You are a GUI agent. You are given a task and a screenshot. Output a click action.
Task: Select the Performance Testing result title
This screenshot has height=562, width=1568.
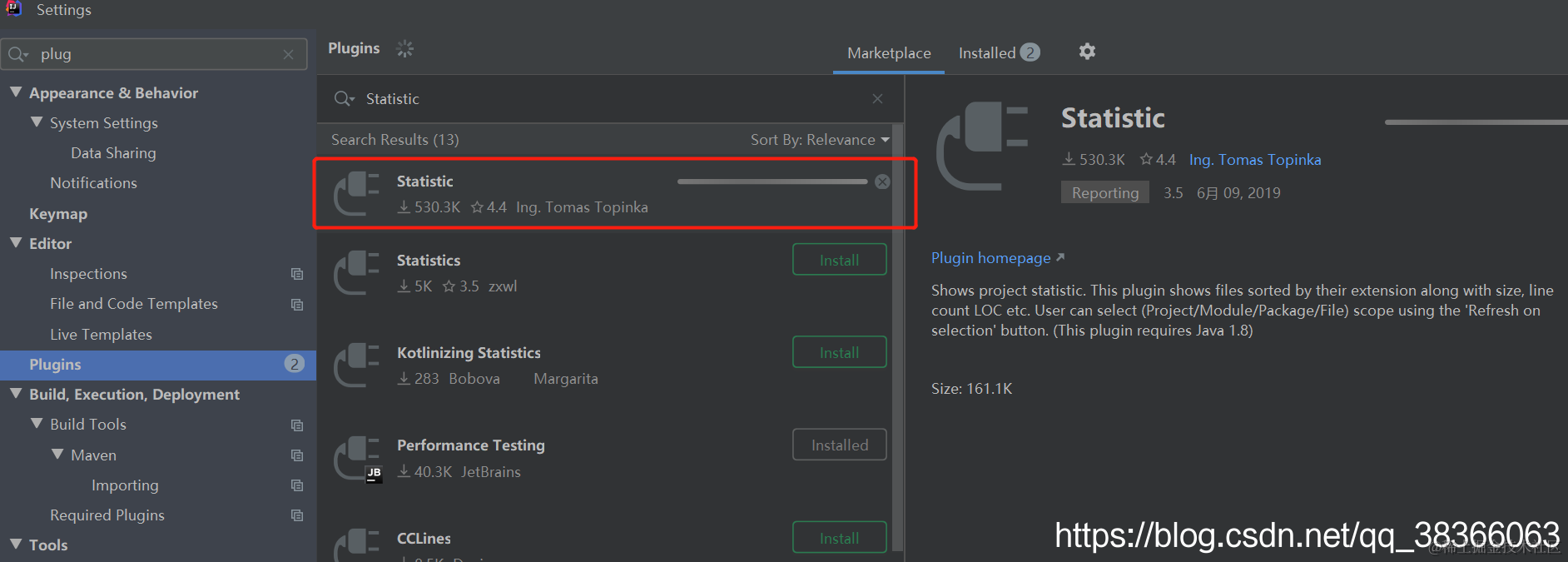(x=471, y=445)
